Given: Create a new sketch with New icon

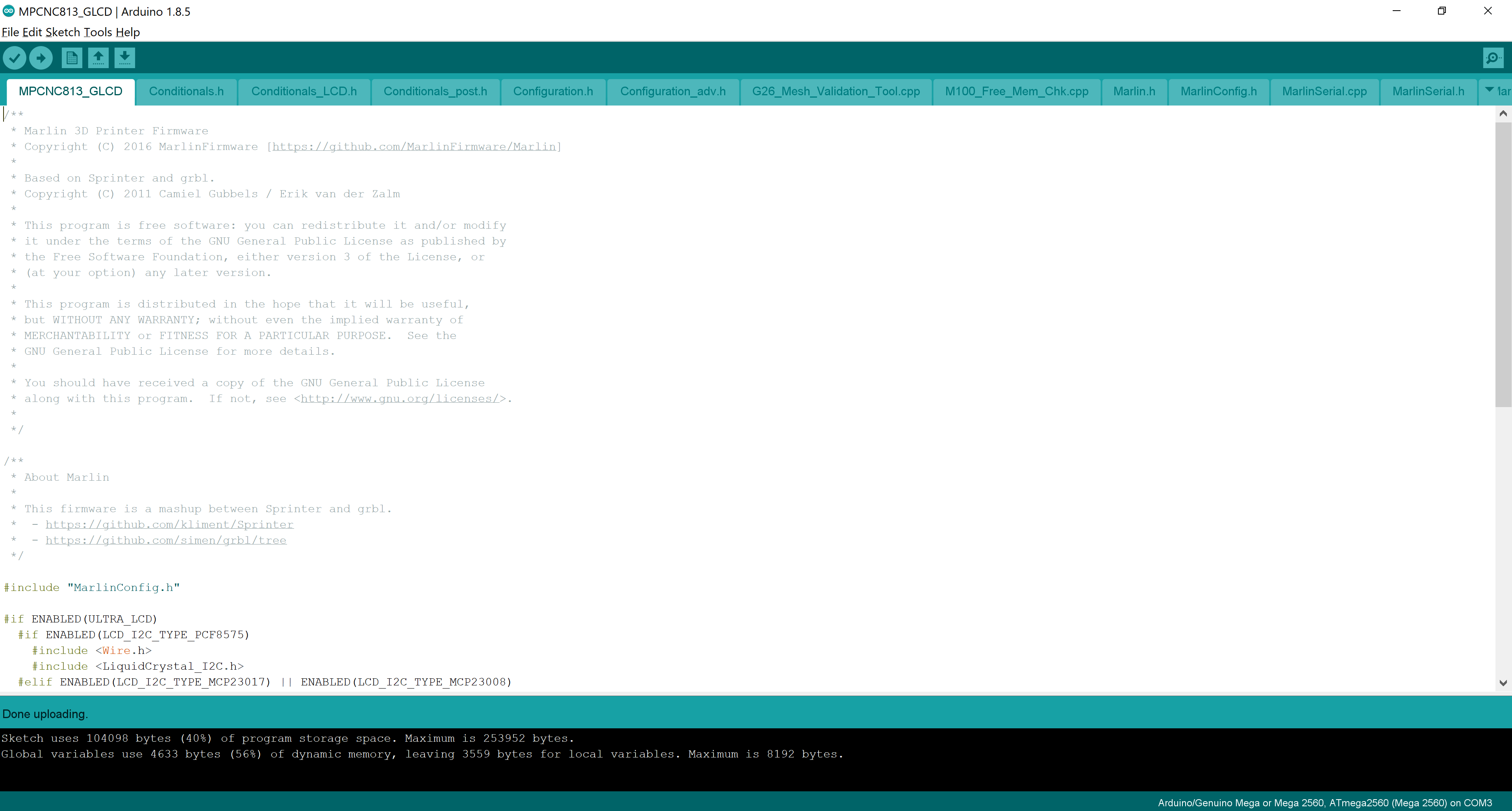Looking at the screenshot, I should pyautogui.click(x=72, y=57).
